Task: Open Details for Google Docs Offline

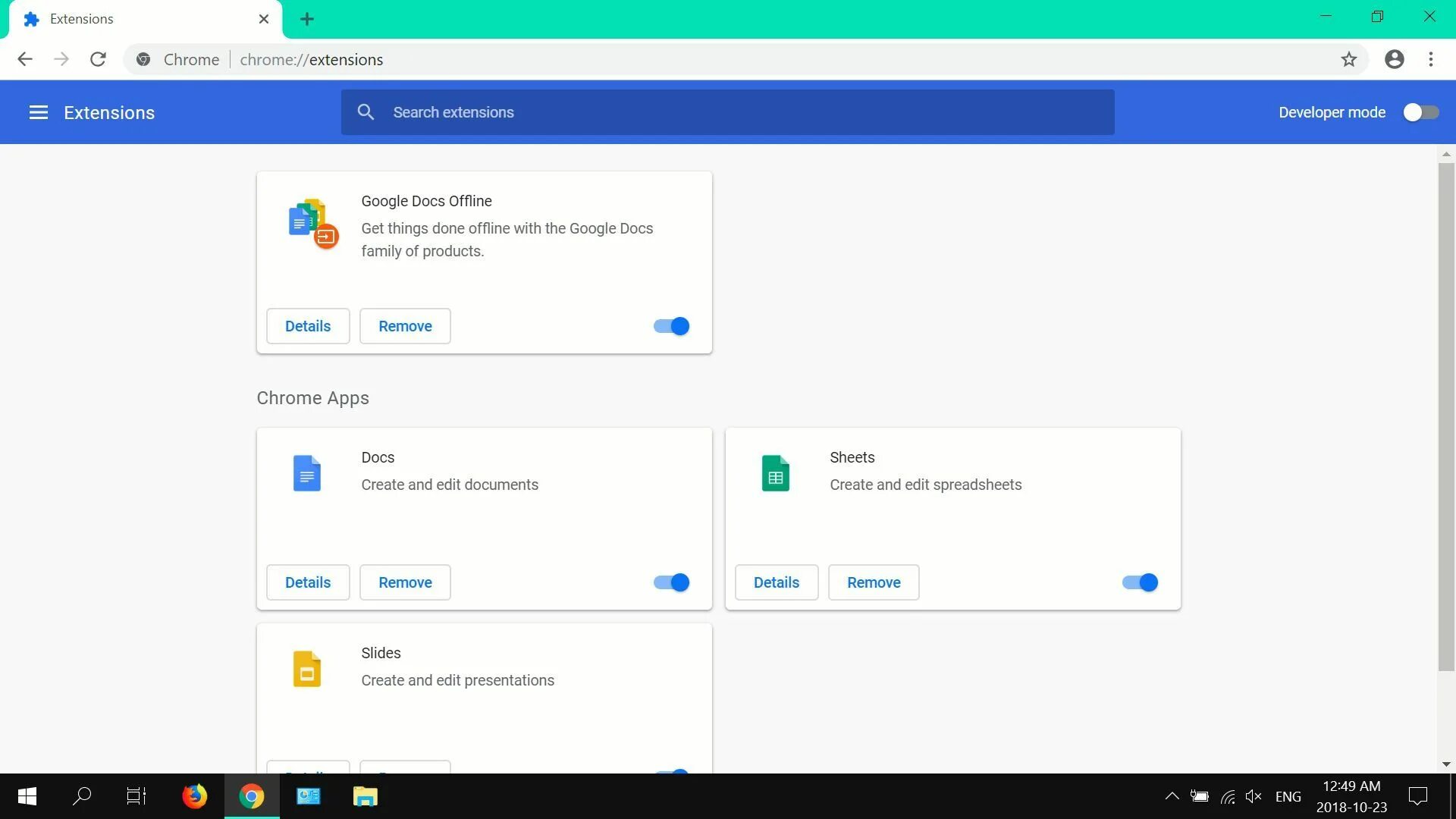Action: pos(308,326)
